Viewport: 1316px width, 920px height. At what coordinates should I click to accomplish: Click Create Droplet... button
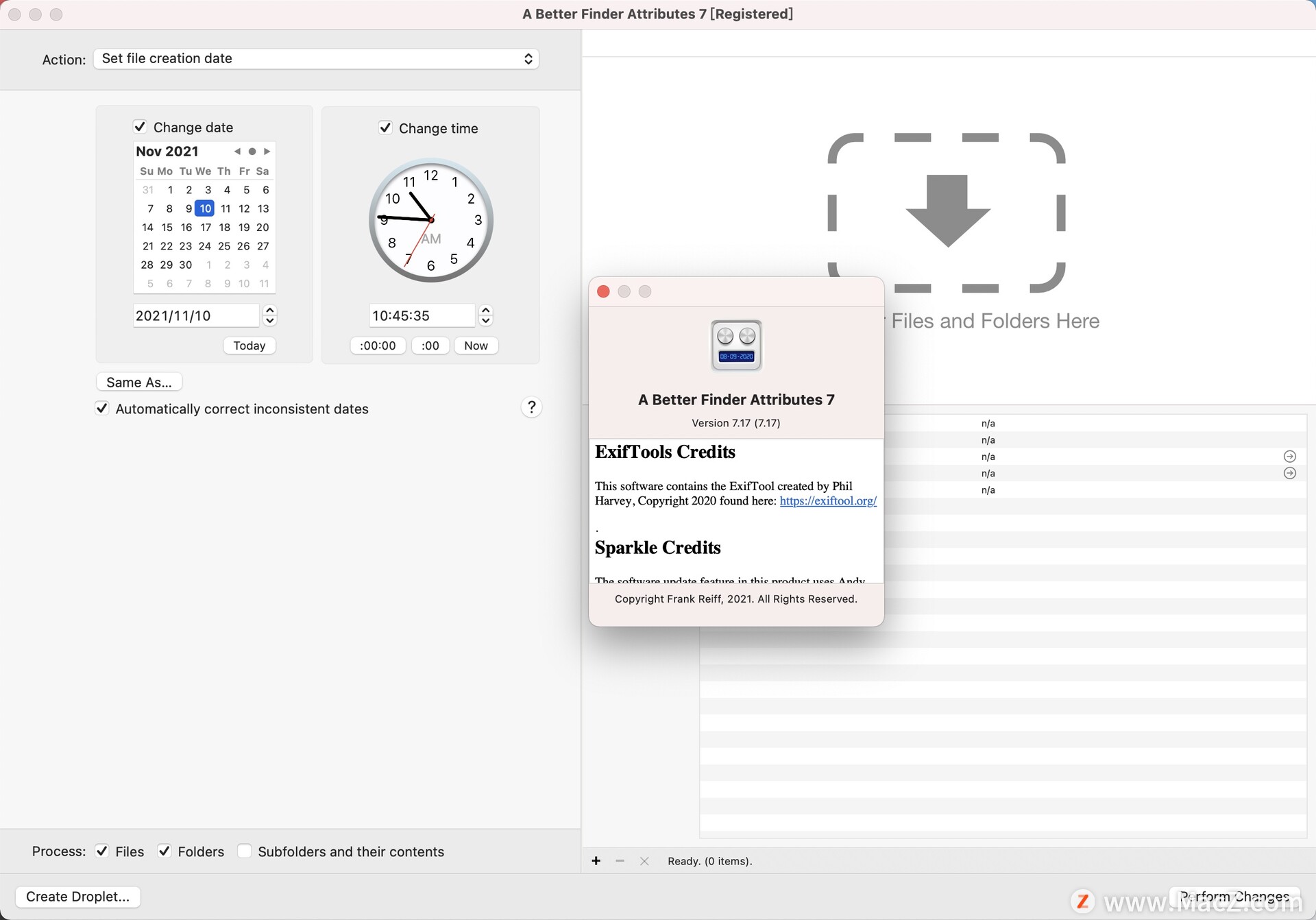pyautogui.click(x=77, y=897)
